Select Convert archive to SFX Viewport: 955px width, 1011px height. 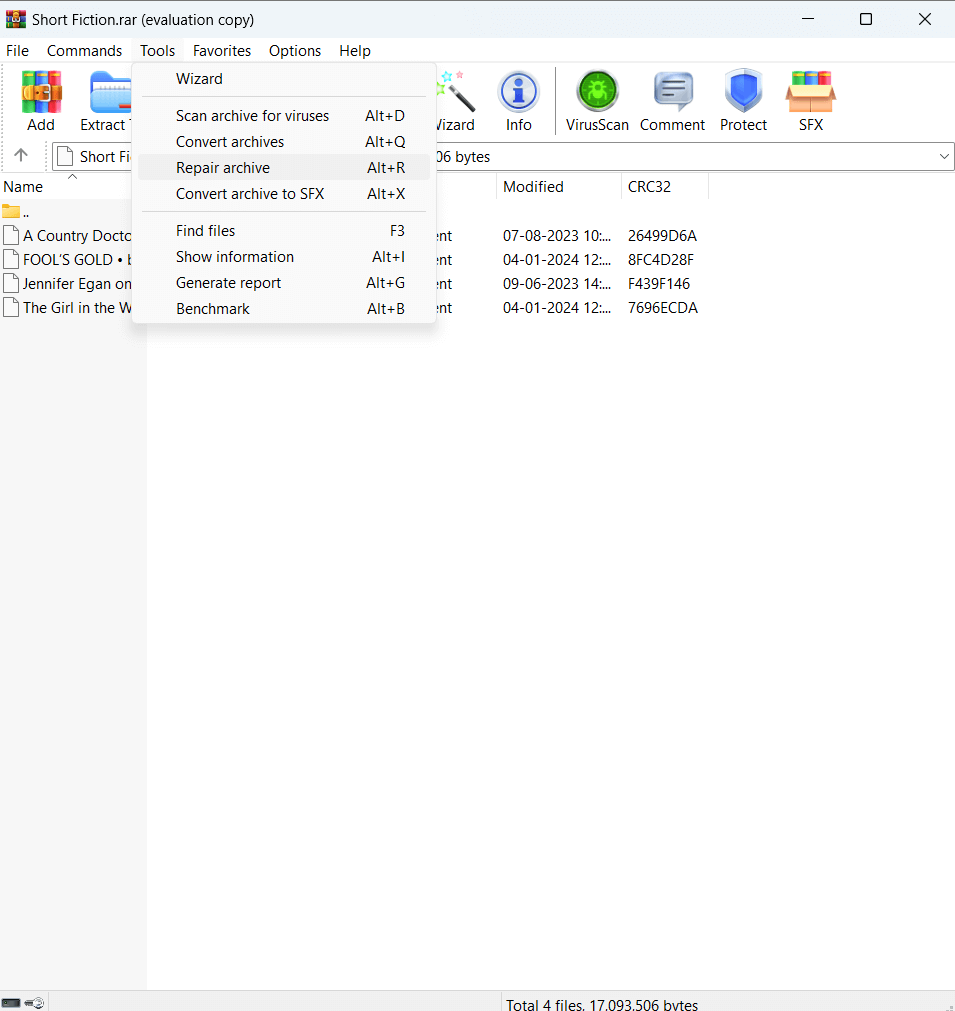tap(284, 194)
